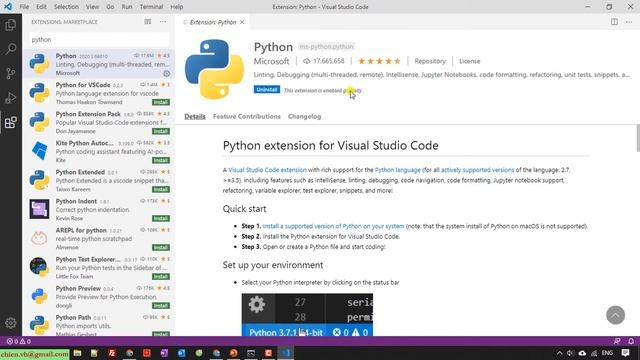Open the Run and Debug view

point(11,98)
